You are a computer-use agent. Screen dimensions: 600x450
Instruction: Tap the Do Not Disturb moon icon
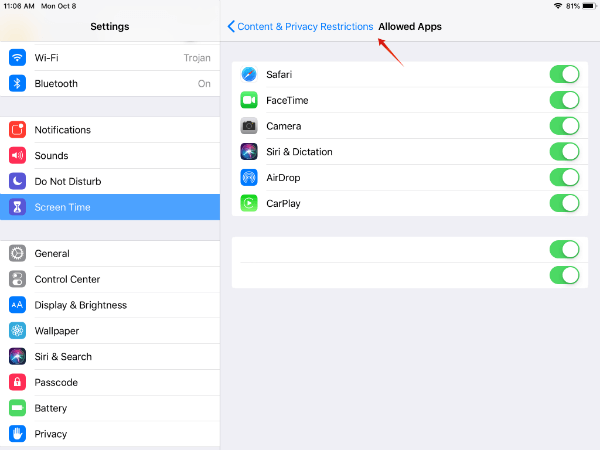coord(17,181)
